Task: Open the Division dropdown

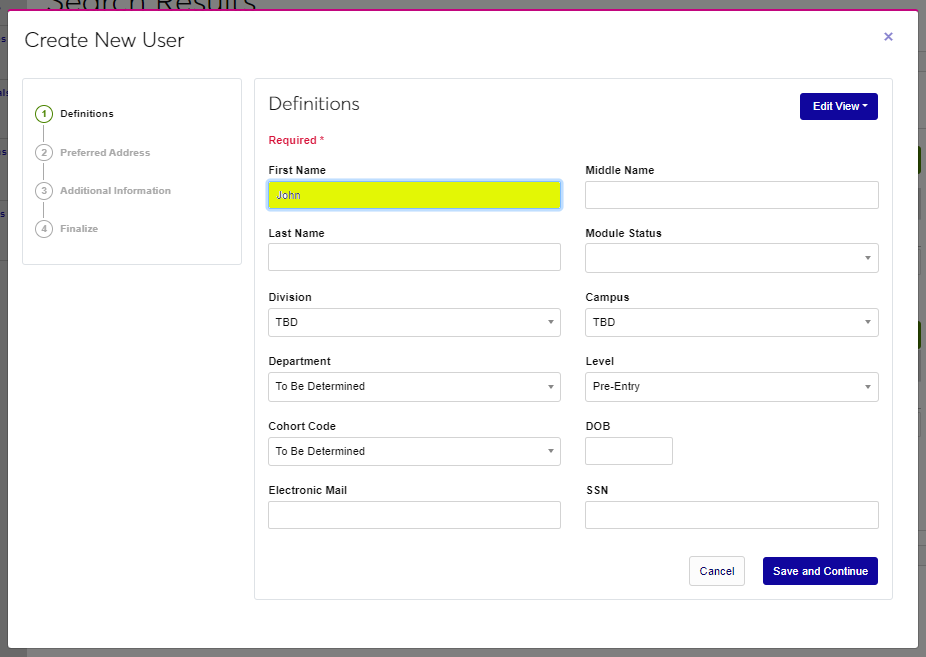Action: (414, 322)
